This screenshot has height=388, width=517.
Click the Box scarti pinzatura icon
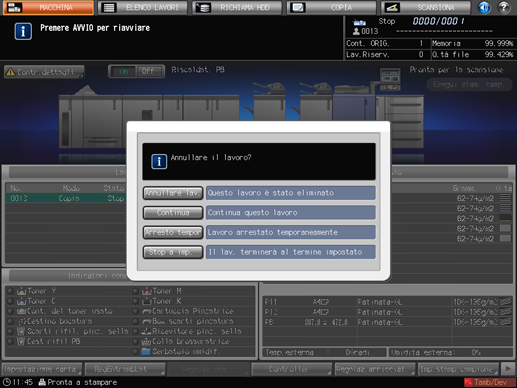point(147,322)
